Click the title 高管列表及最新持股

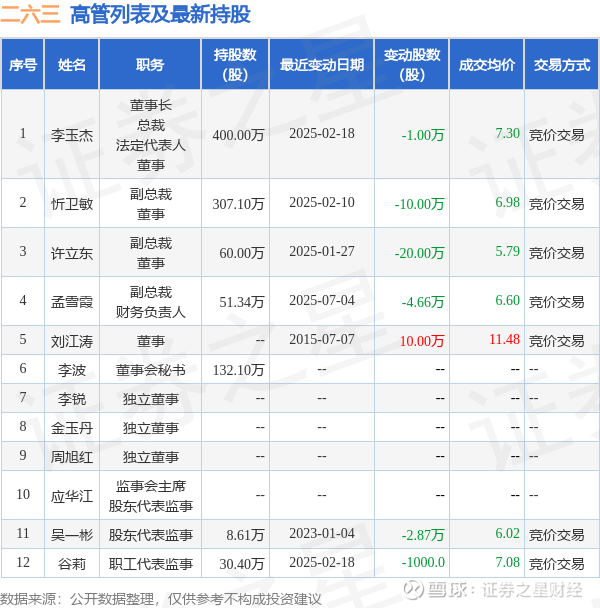pos(161,15)
